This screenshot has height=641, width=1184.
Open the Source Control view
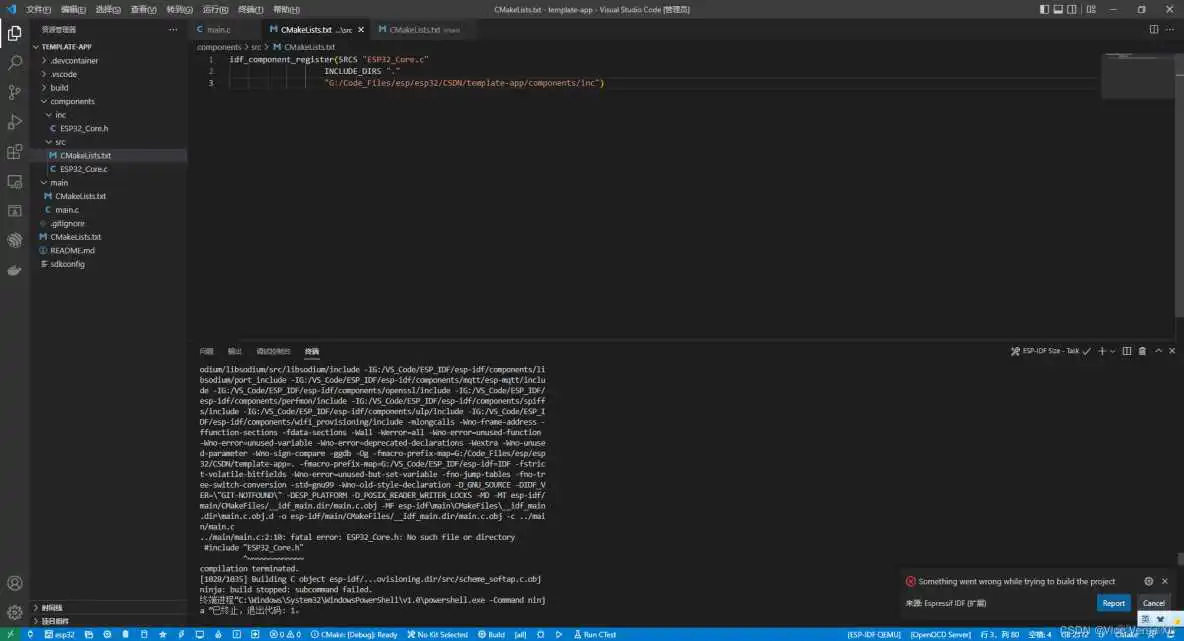coord(14,91)
